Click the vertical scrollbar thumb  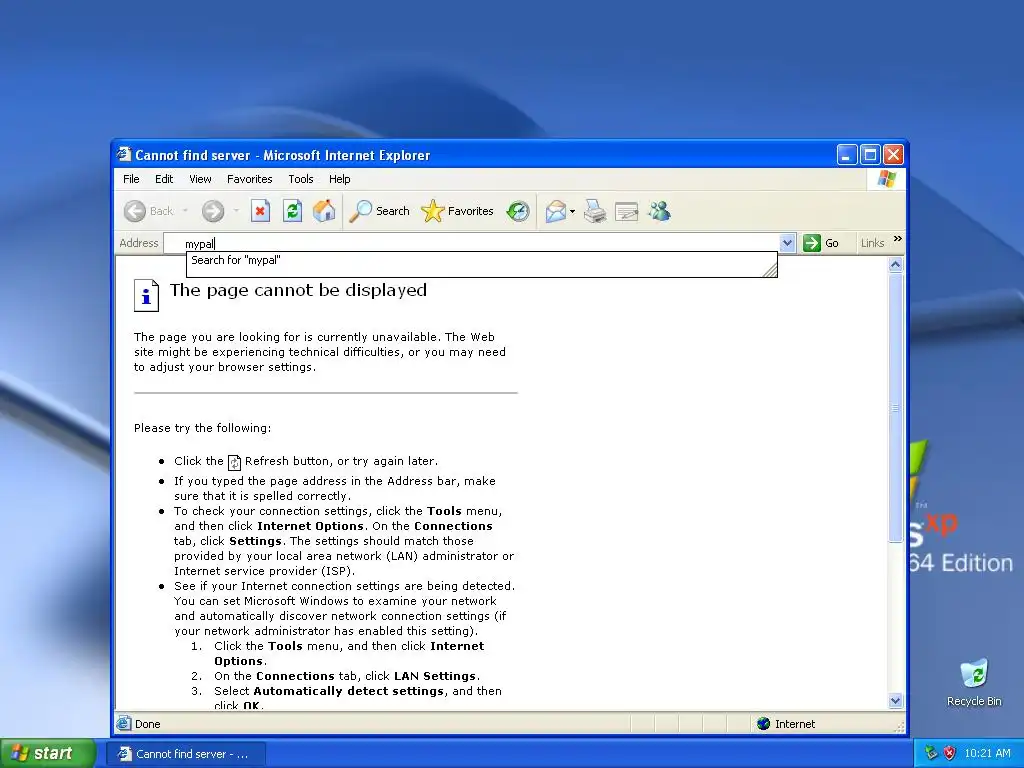[895, 408]
